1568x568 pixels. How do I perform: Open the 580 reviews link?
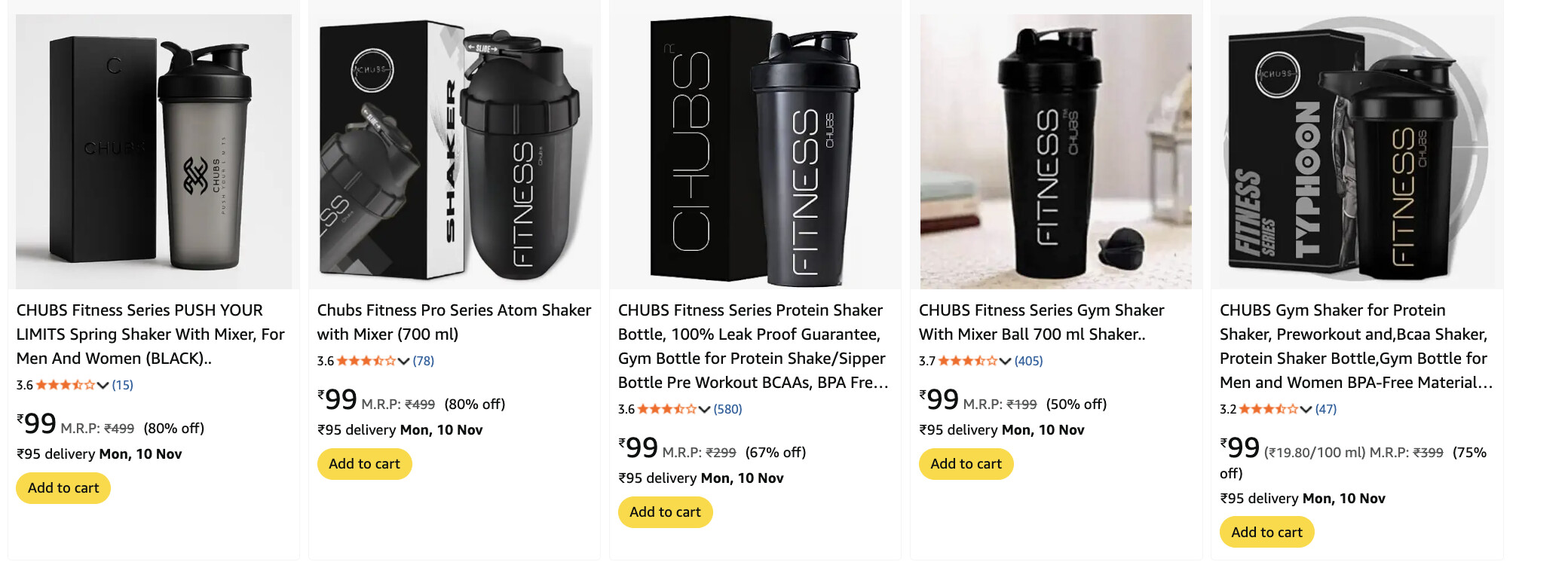(728, 409)
